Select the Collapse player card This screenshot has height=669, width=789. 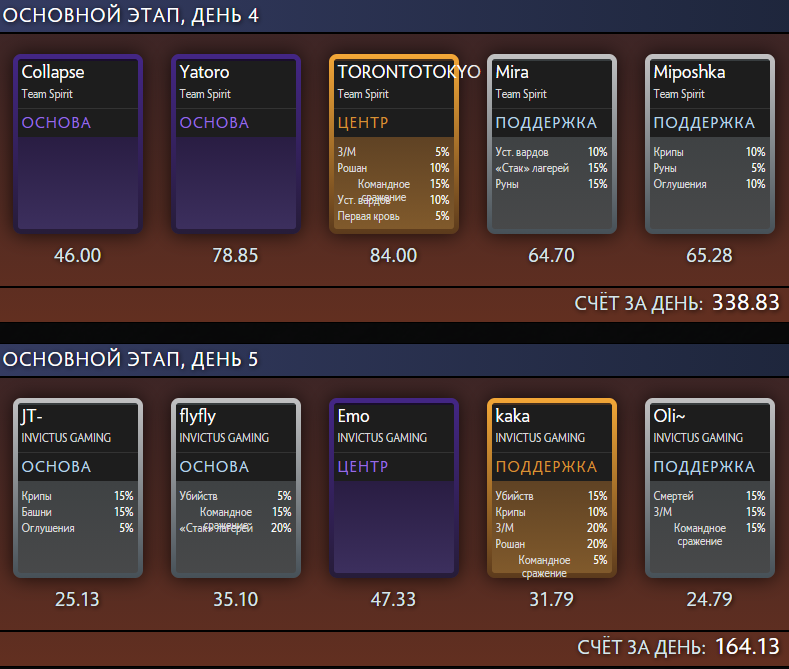tap(78, 144)
